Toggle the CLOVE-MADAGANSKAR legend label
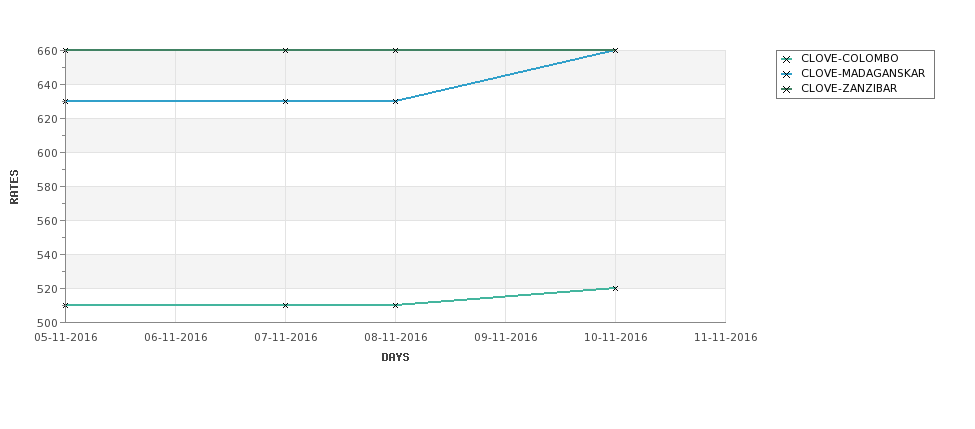 point(862,73)
